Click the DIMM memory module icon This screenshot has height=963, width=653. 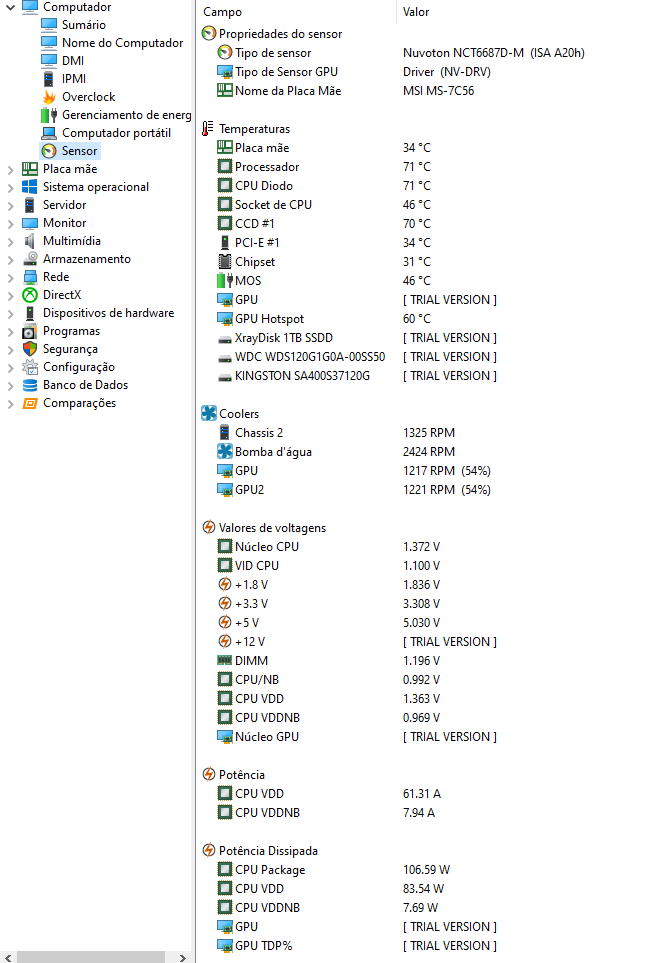[x=225, y=660]
